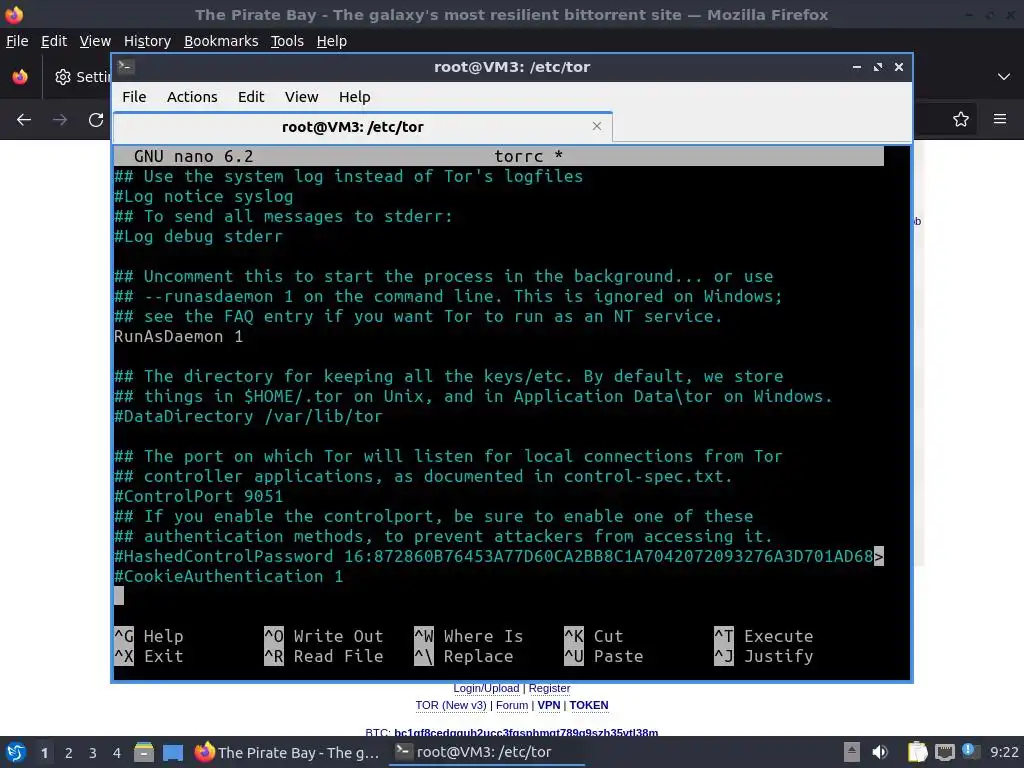This screenshot has height=768, width=1024.
Task: Switch to virtual desktop 1
Action: tap(44, 753)
